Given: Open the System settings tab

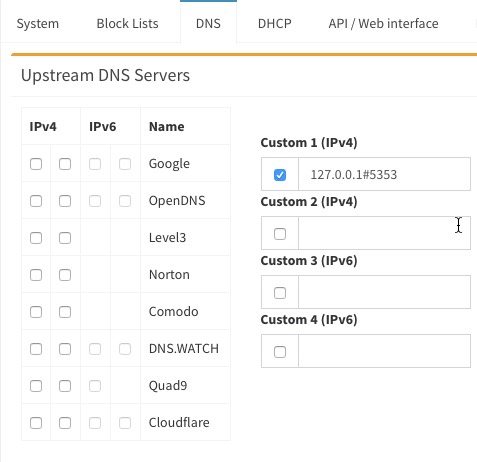Looking at the screenshot, I should point(38,24).
